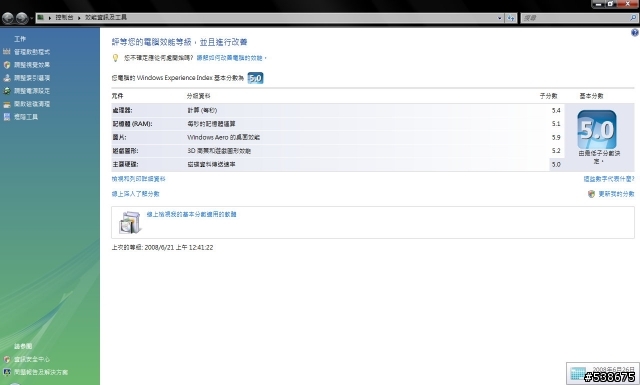Expand the arrow after the Control Panel icon
Image resolution: width=640 pixels, height=385 pixels.
point(50,18)
